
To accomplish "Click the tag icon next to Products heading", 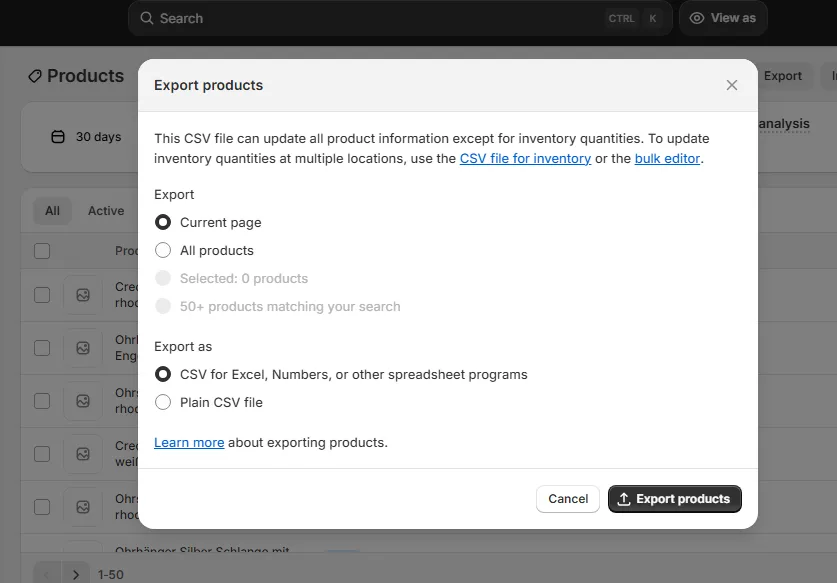I will (x=34, y=75).
